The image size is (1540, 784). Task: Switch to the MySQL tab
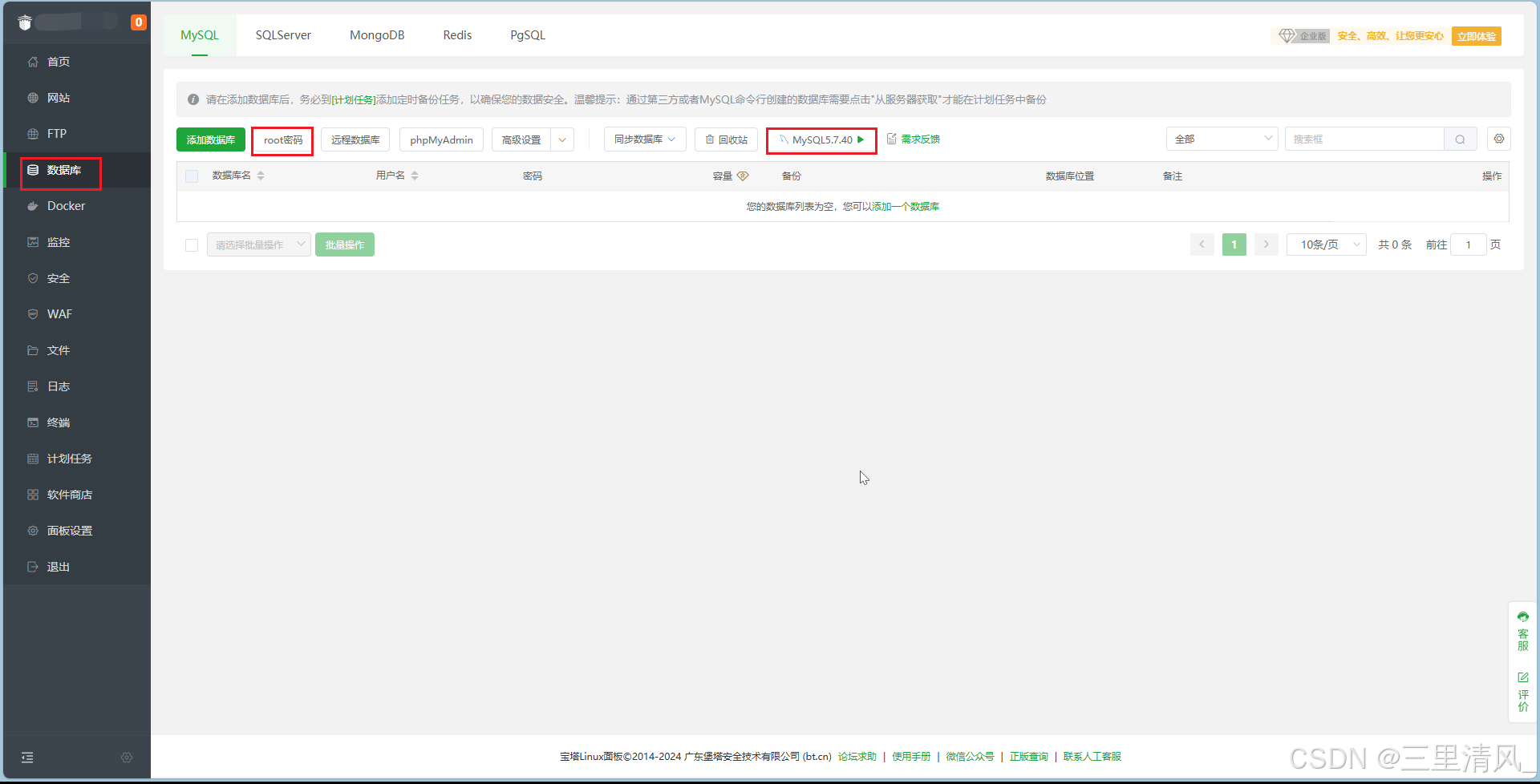200,35
